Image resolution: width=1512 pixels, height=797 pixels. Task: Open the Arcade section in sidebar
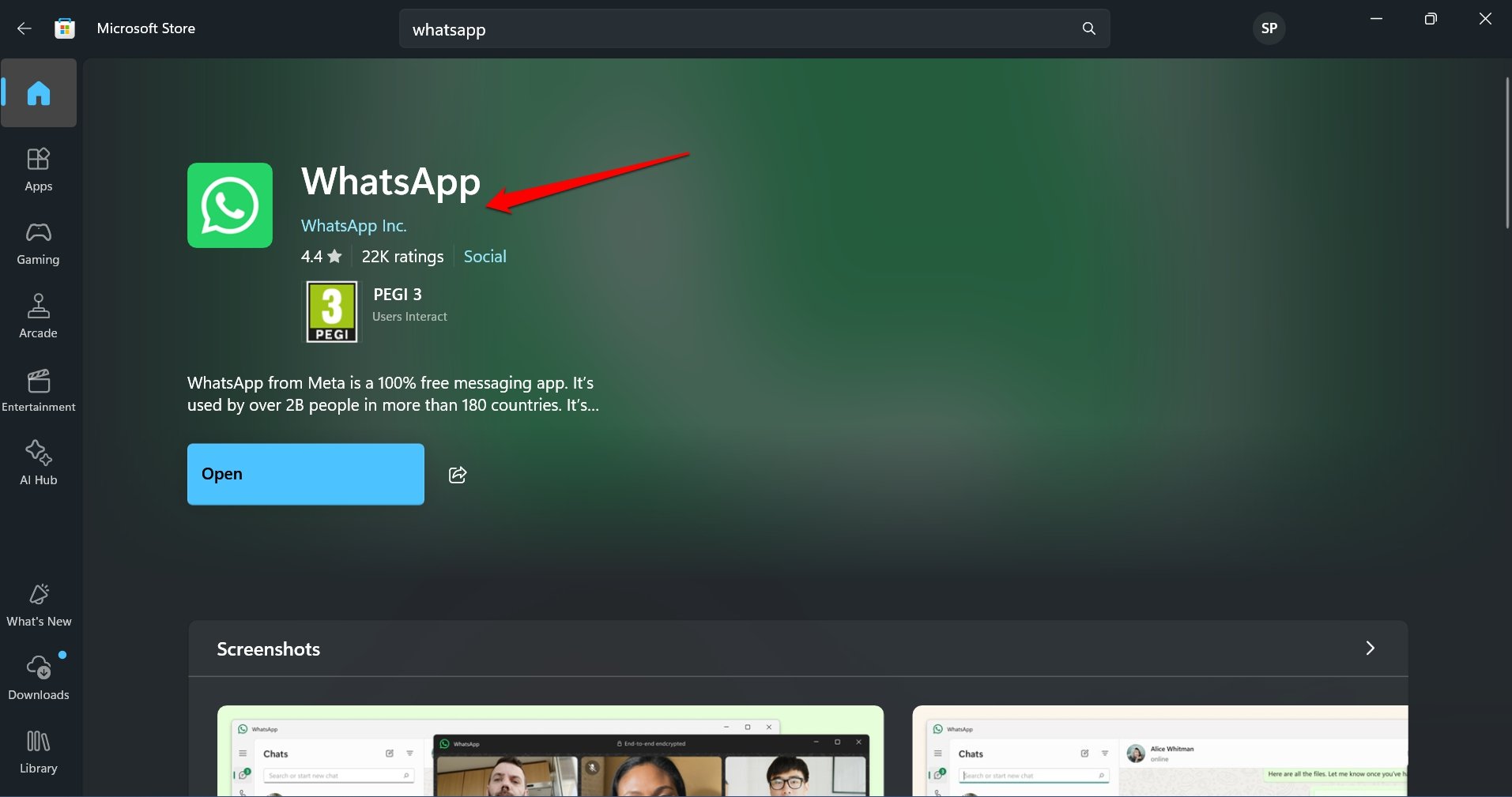point(39,316)
